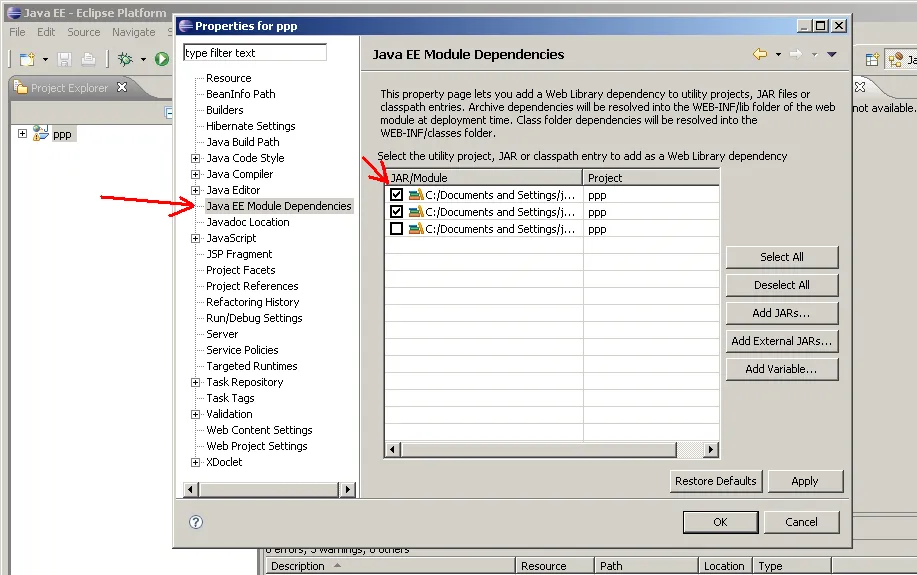Click the JAR table scroll left arrow
Screen dimensions: 917x575
[x=393, y=449]
